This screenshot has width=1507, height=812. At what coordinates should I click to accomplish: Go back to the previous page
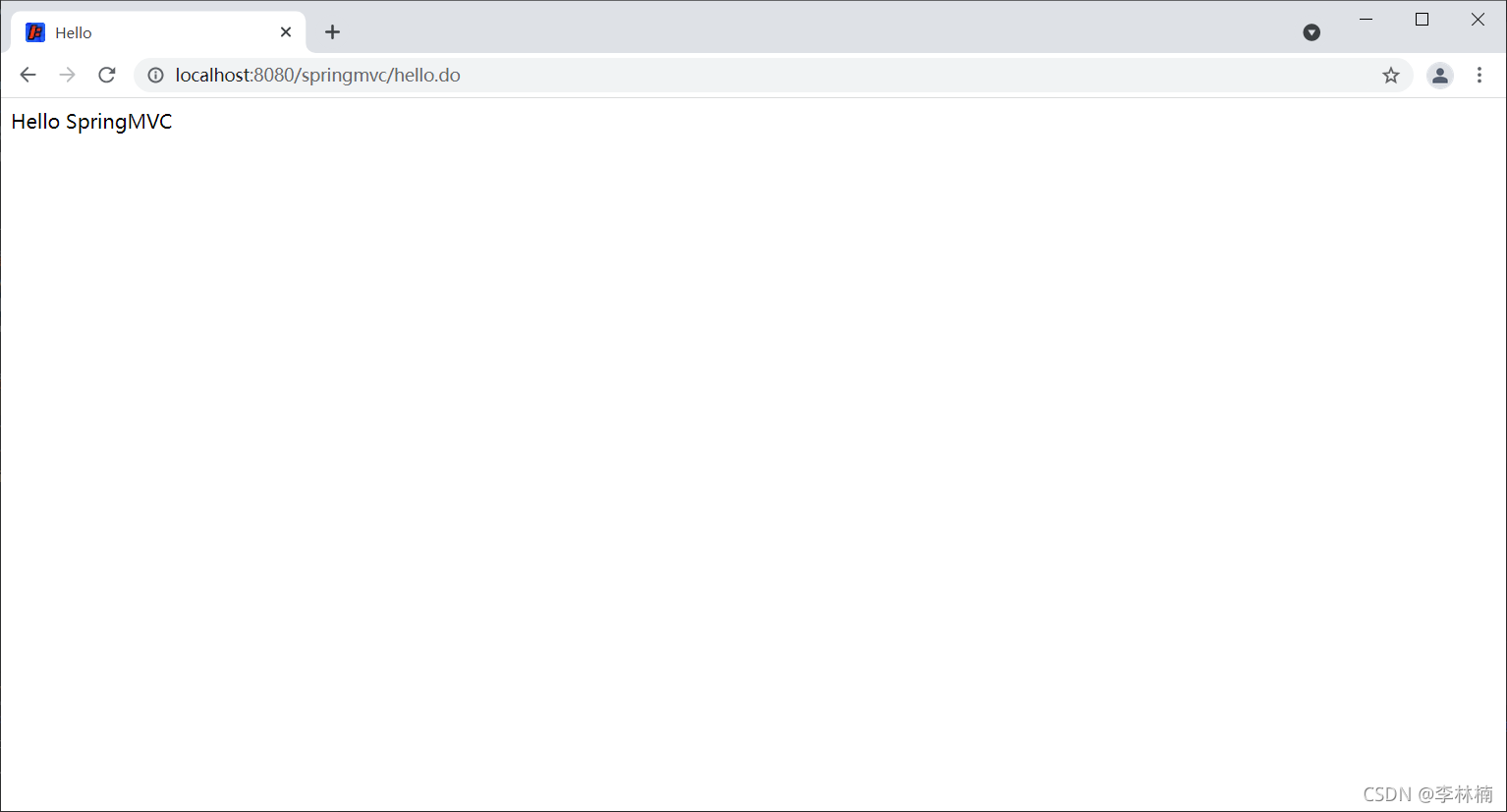28,75
